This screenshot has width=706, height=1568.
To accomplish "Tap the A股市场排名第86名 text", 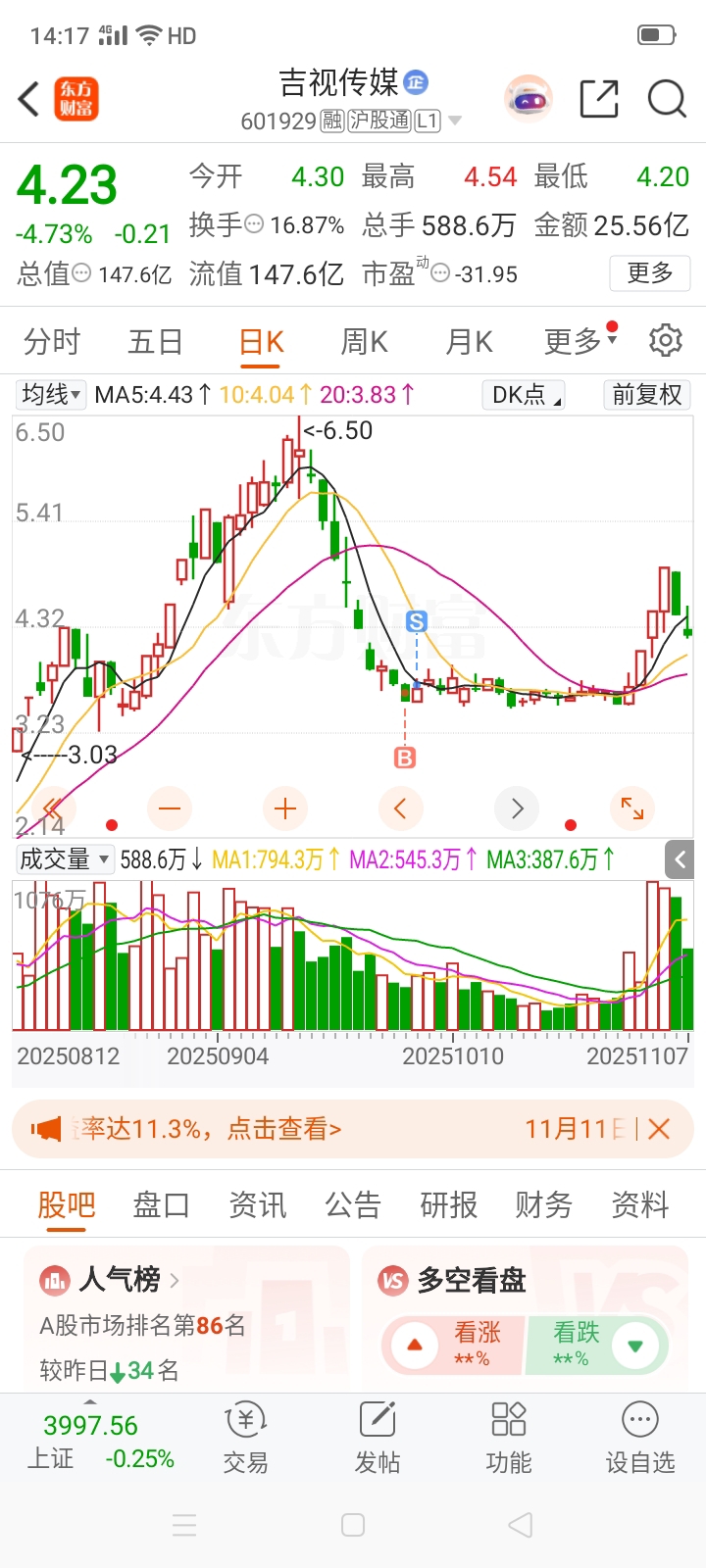I will coord(142,1326).
